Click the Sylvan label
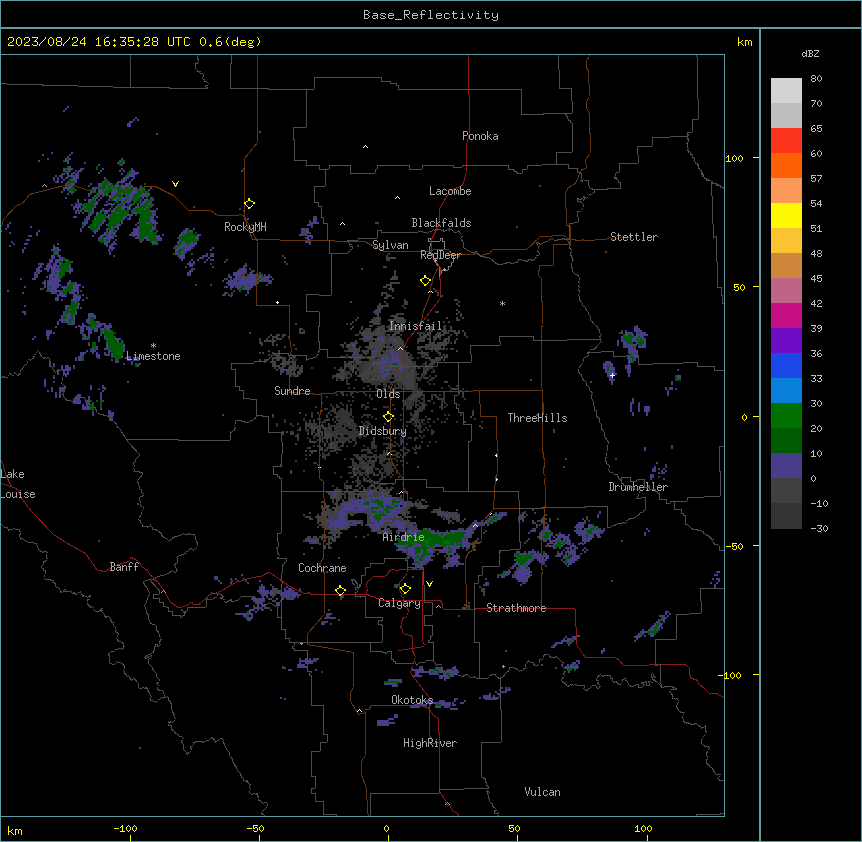Image resolution: width=862 pixels, height=842 pixels. click(390, 245)
